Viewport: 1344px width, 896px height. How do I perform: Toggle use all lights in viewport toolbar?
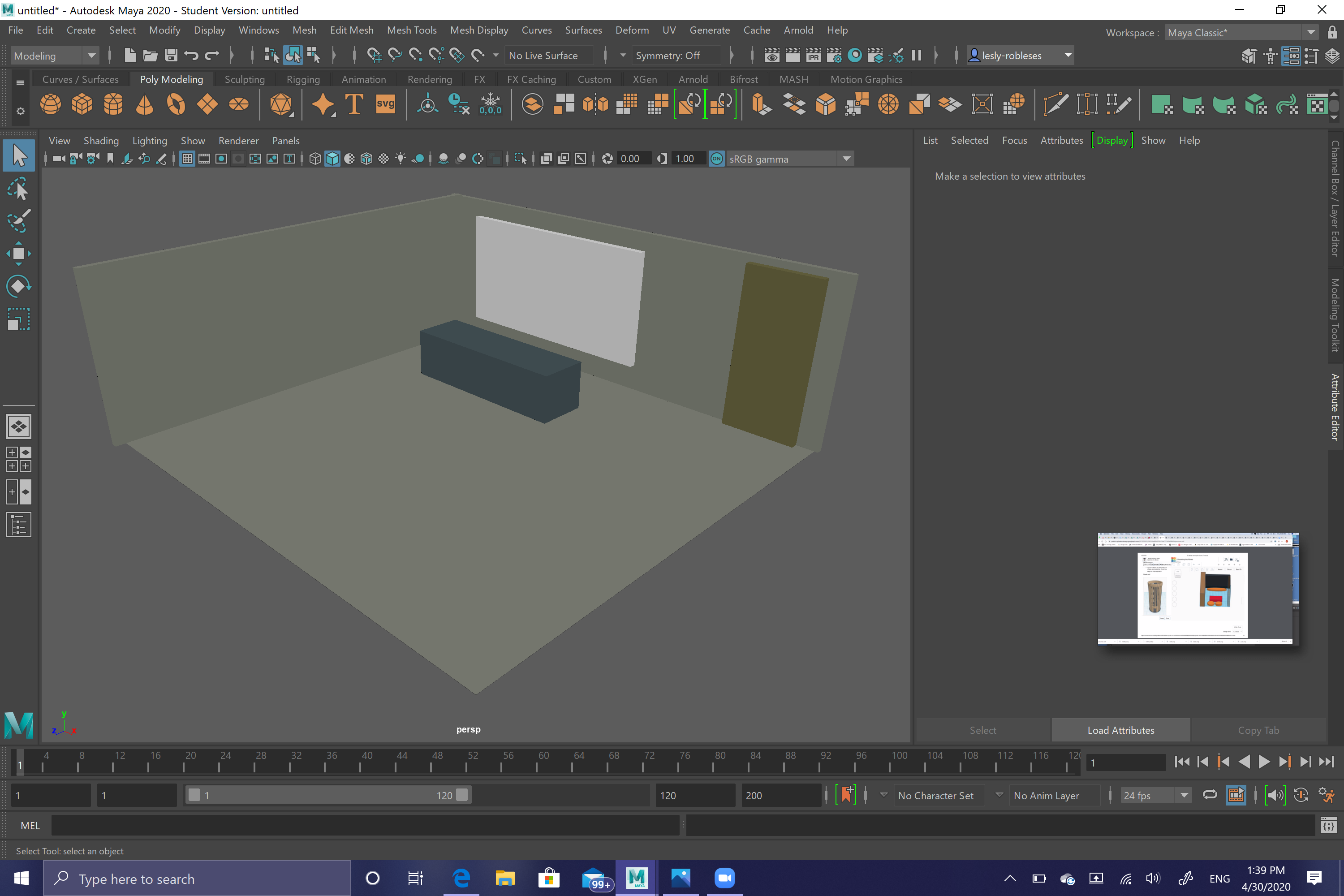tap(401, 159)
